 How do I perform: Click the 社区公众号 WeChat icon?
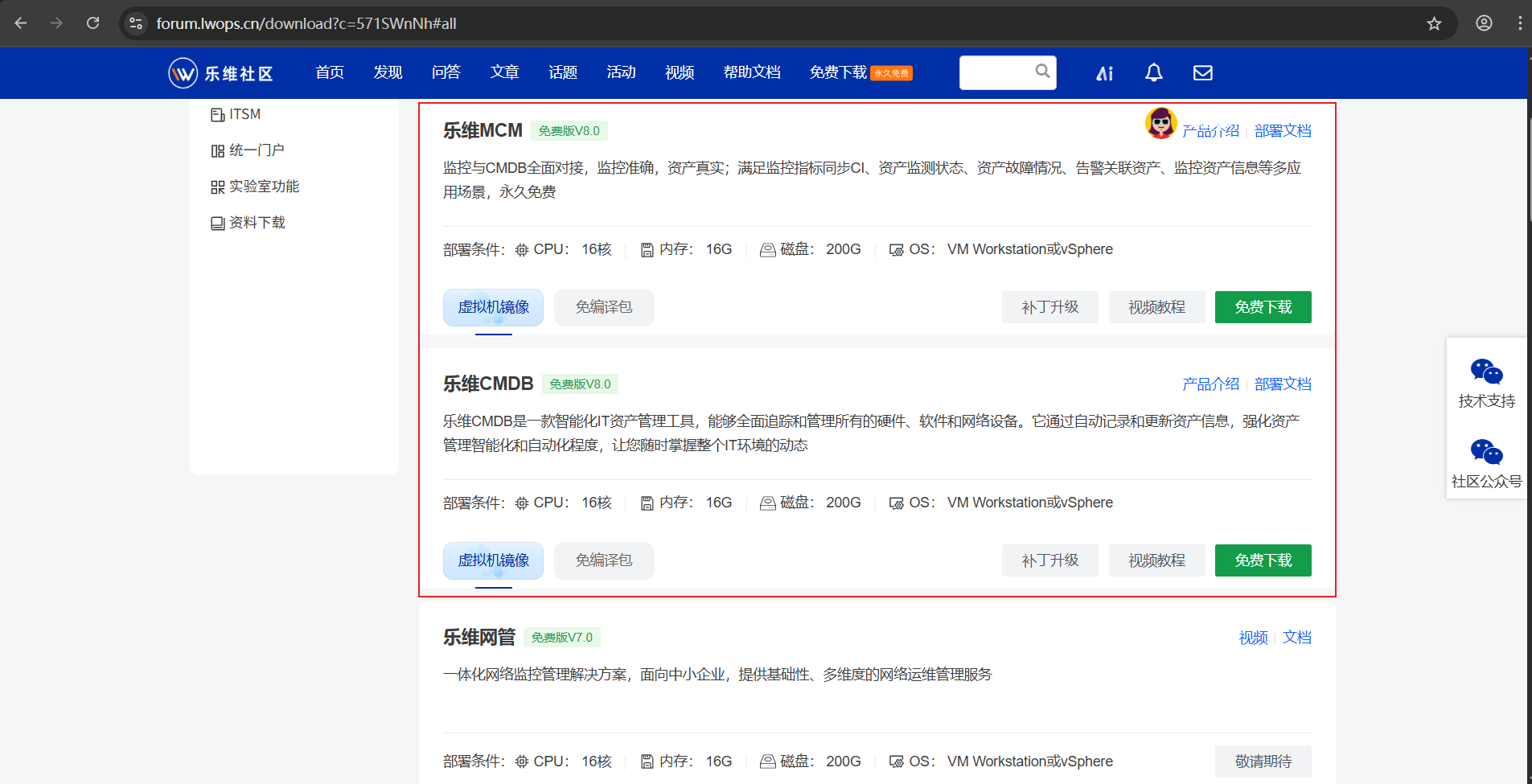click(x=1486, y=453)
